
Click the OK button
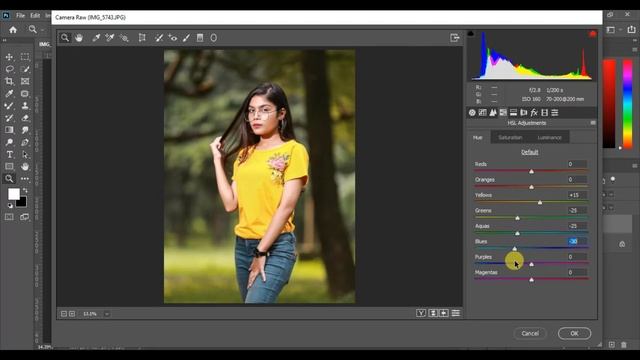click(574, 333)
